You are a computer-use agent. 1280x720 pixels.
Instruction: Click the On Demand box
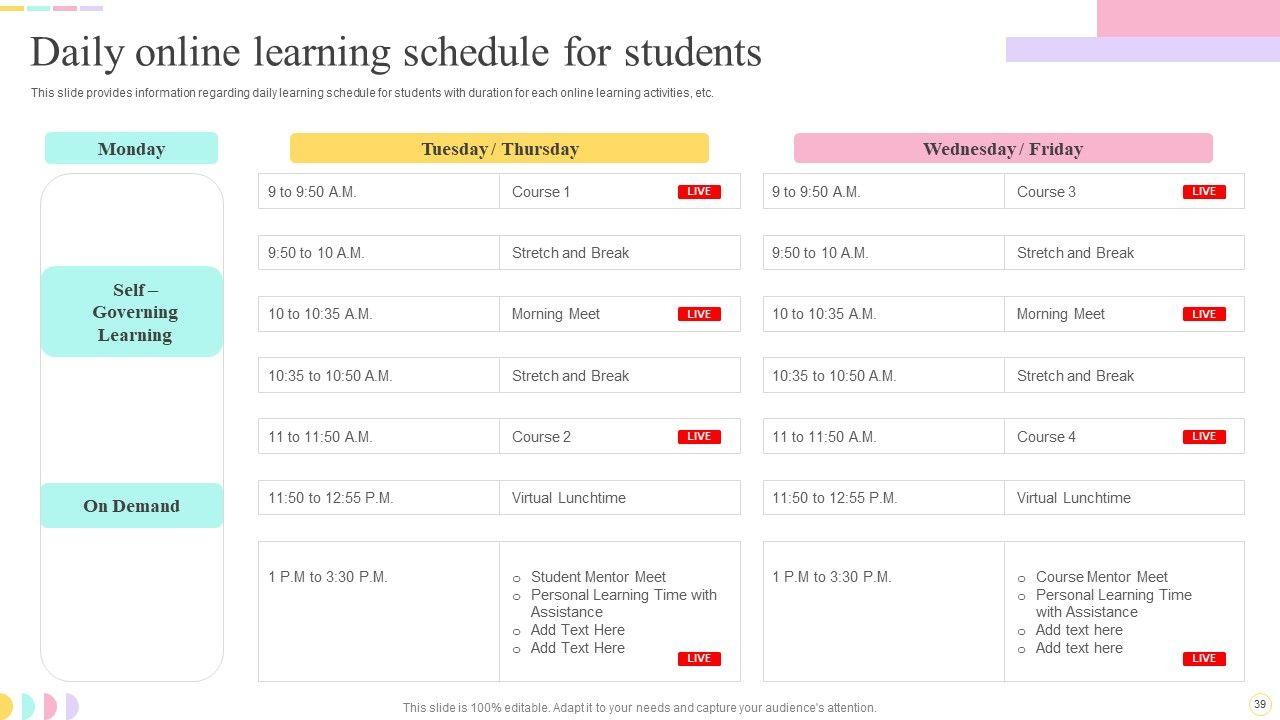131,506
